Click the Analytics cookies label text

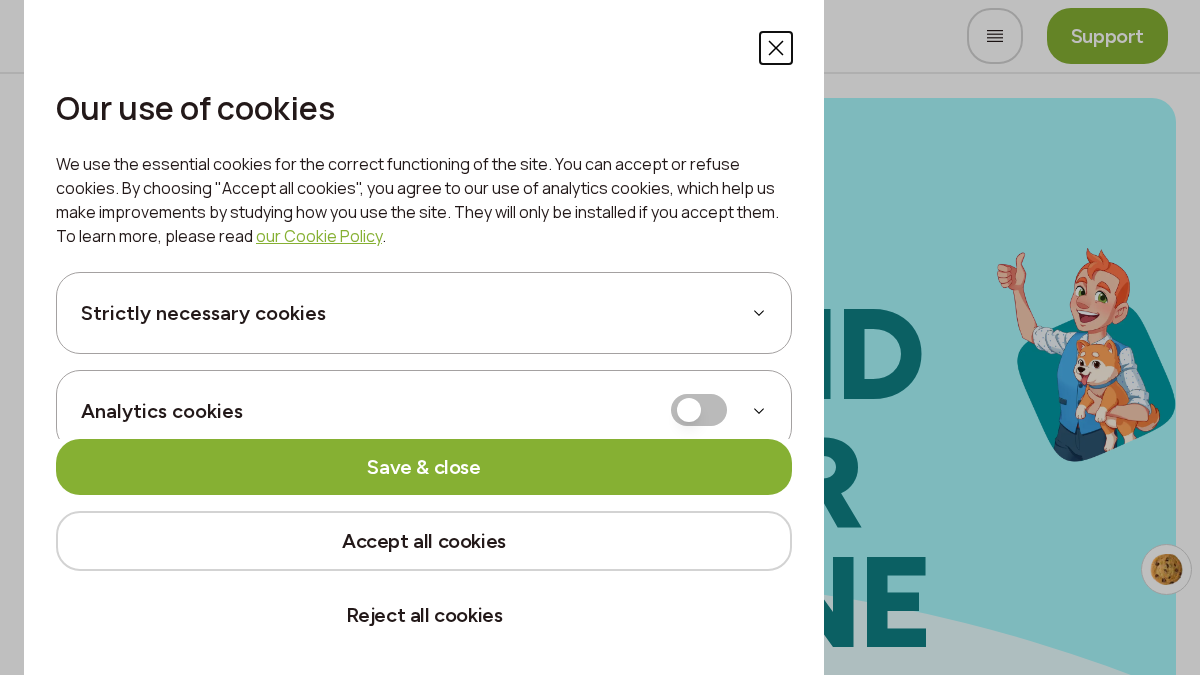pos(162,411)
